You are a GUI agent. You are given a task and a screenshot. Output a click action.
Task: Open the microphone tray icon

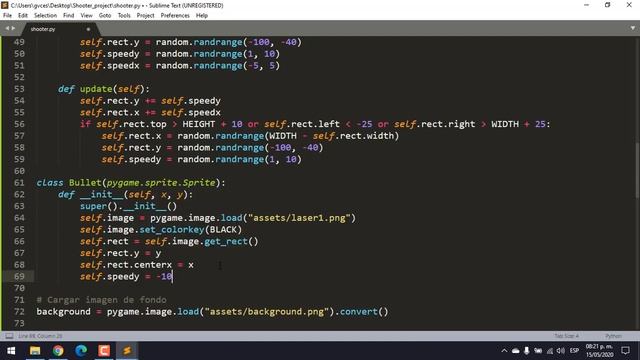(x=527, y=351)
